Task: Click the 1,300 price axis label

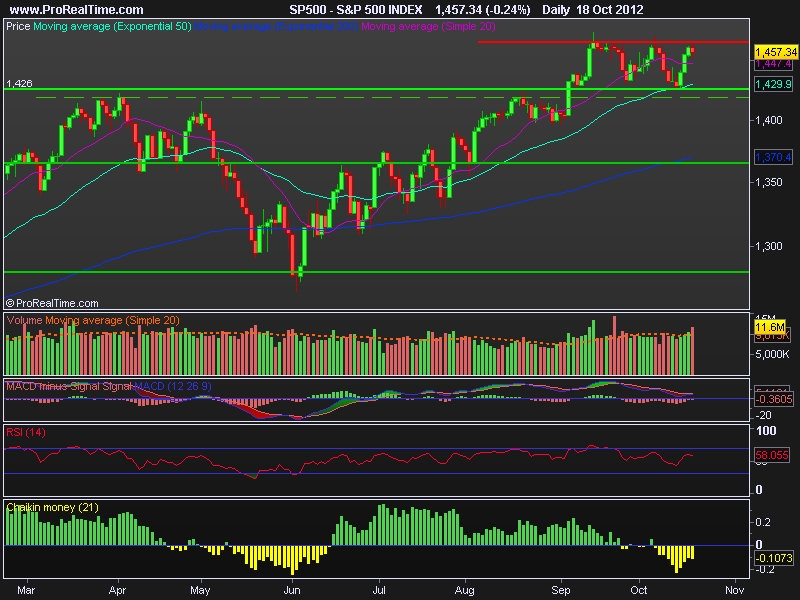Action: coord(769,246)
